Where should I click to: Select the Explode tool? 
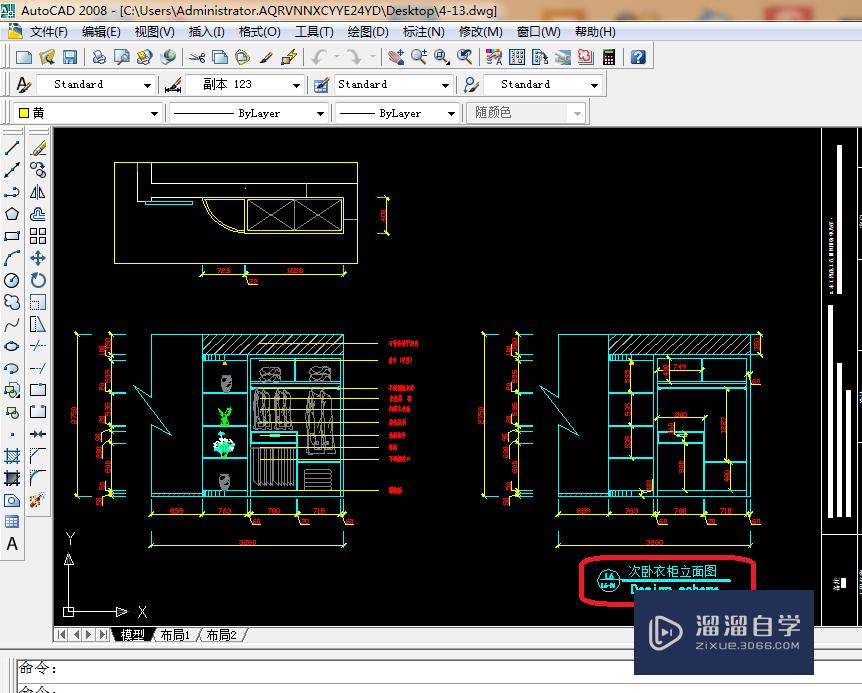coord(38,500)
